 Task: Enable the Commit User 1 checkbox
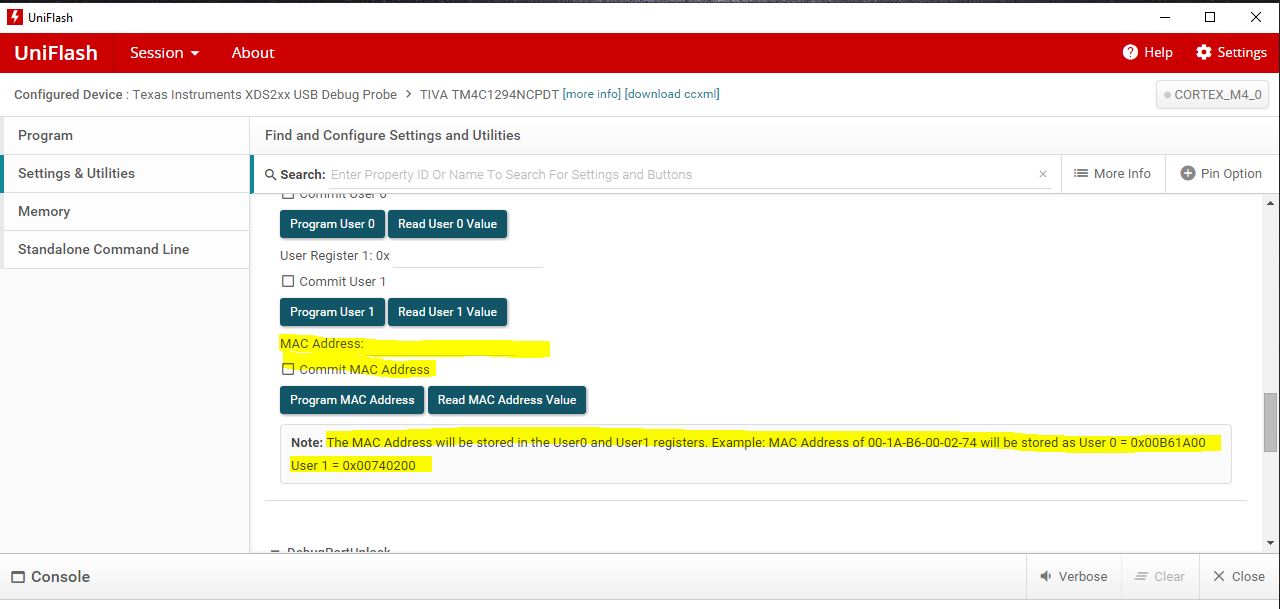tap(288, 282)
